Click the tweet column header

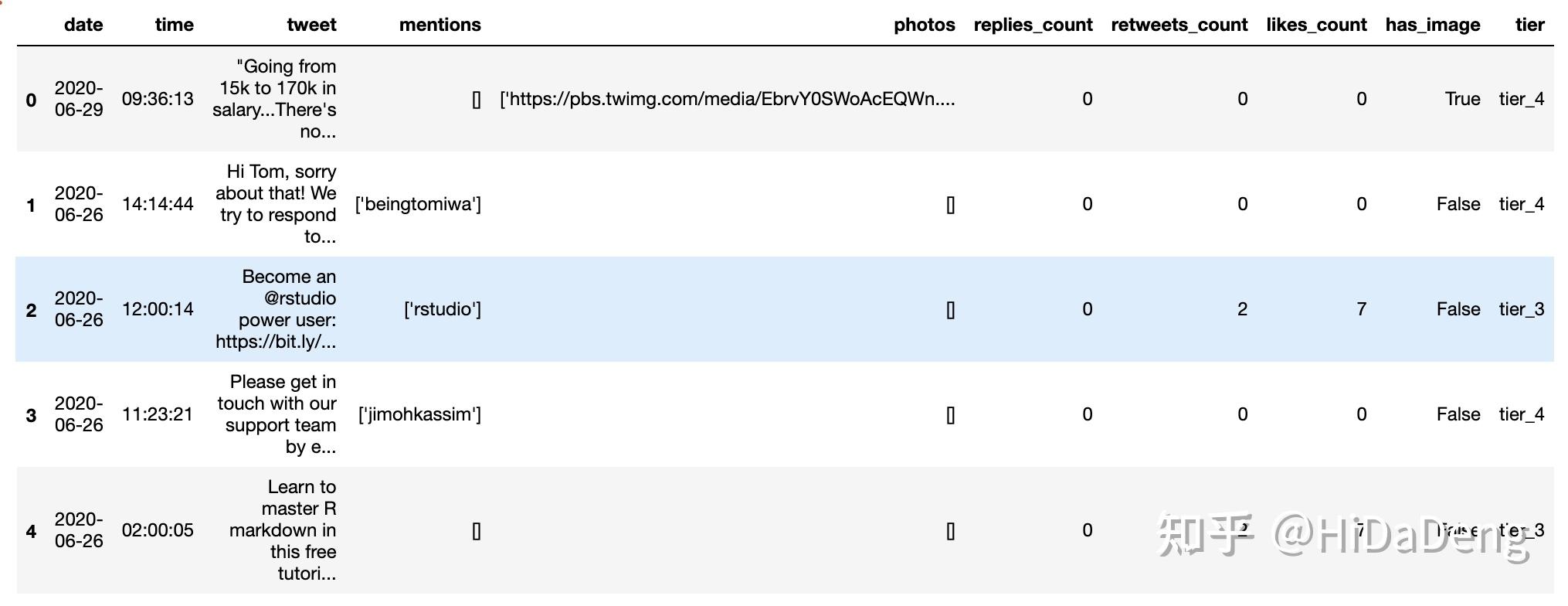coord(311,25)
